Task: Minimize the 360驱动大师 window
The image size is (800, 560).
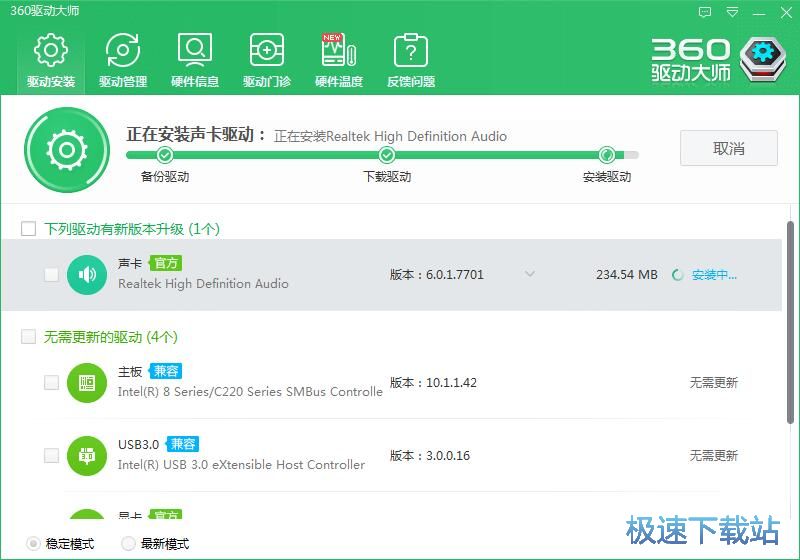Action: (759, 13)
